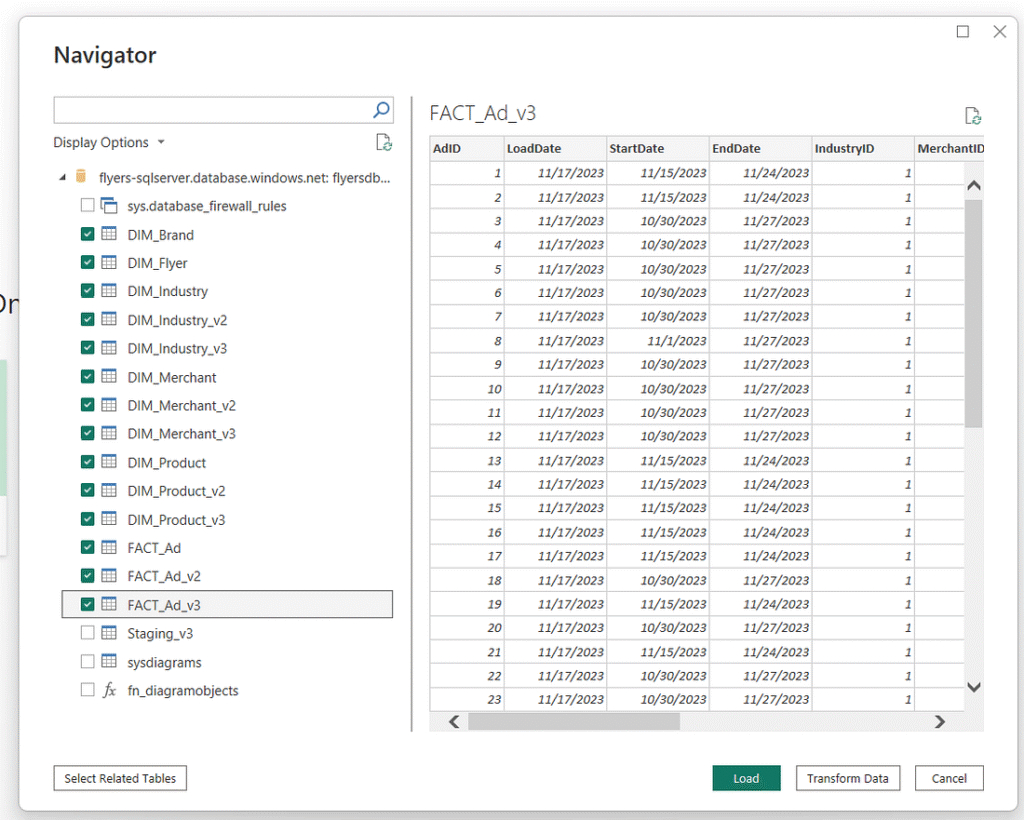Click the table icon next to DIM_Flyer
Image resolution: width=1024 pixels, height=820 pixels.
109,262
